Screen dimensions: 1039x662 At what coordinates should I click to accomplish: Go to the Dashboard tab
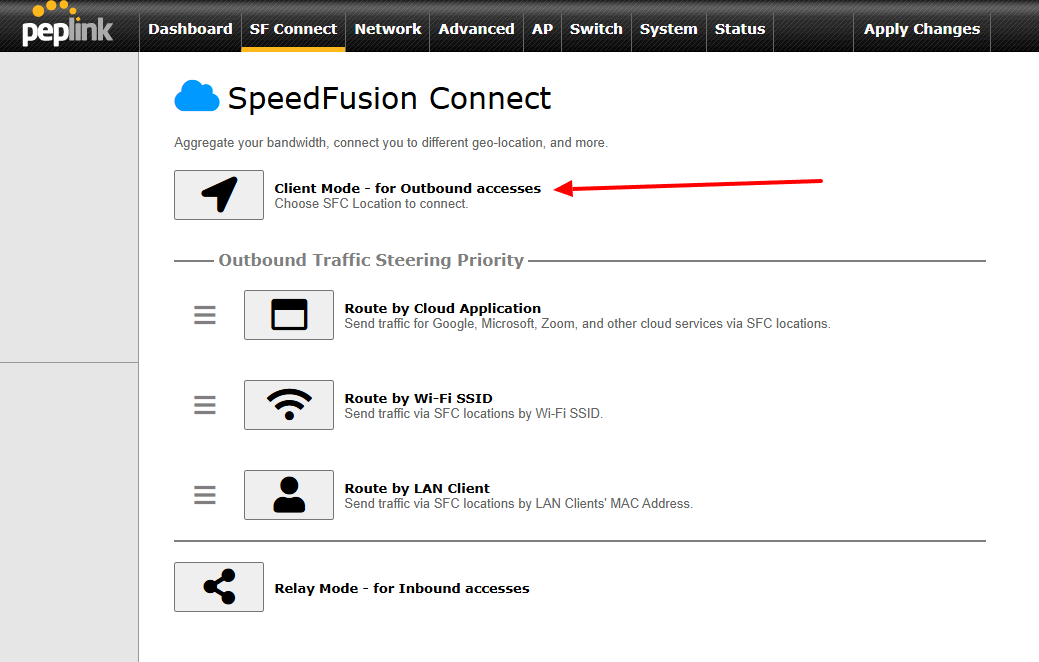(x=190, y=29)
